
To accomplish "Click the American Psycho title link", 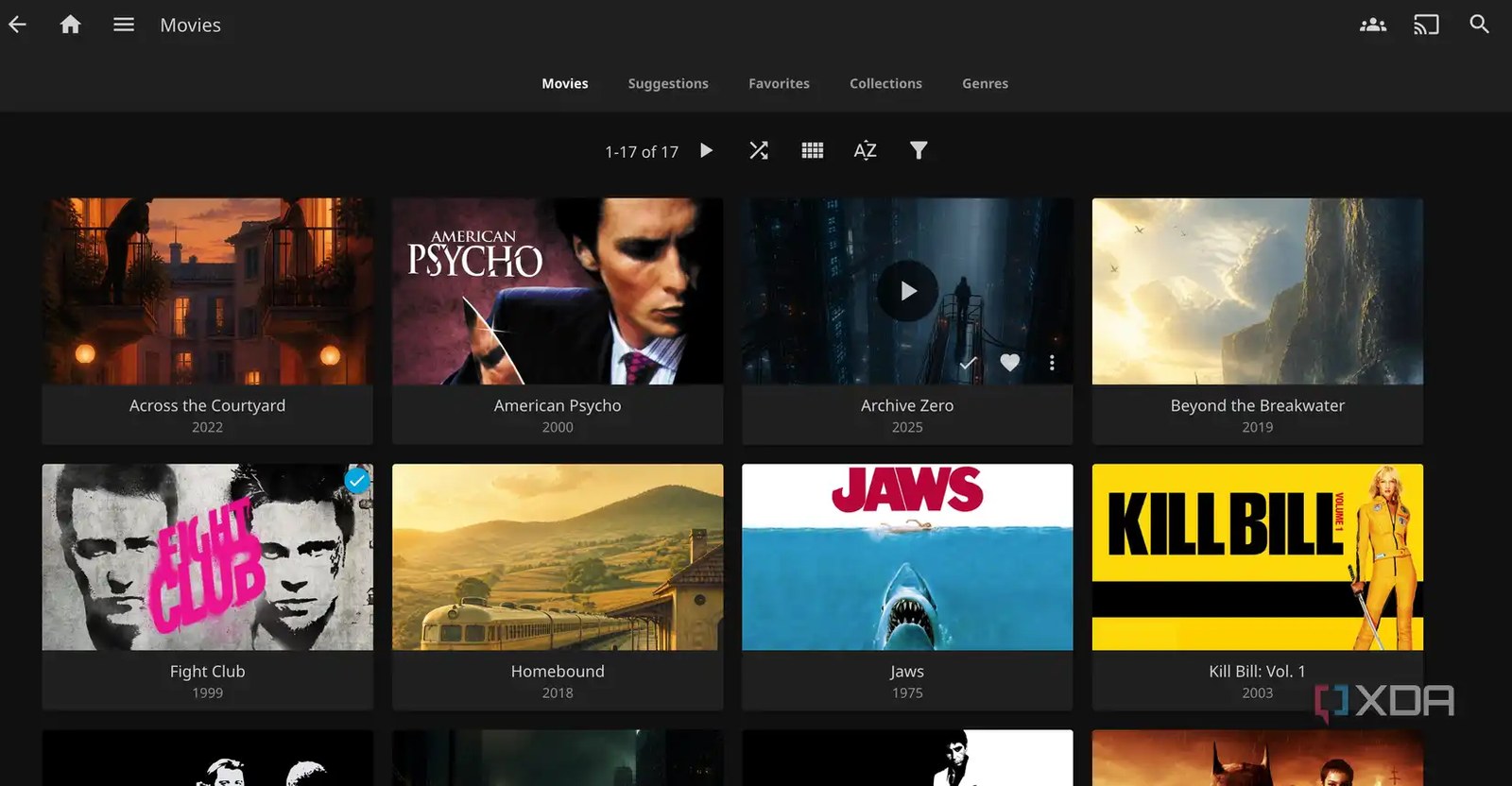I will click(558, 405).
